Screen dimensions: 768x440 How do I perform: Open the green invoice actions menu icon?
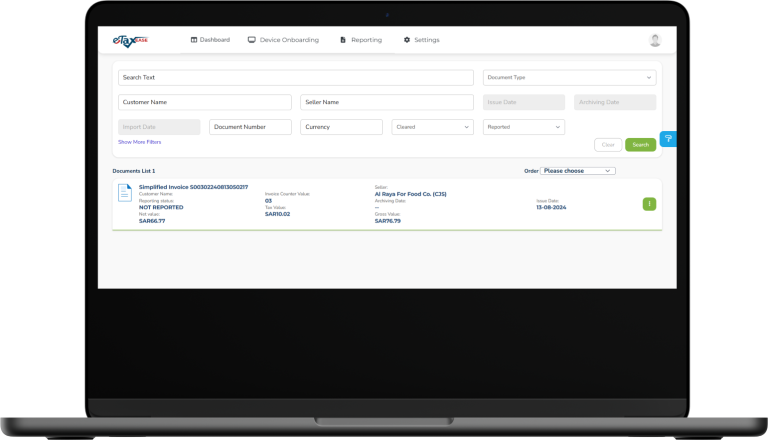649,204
